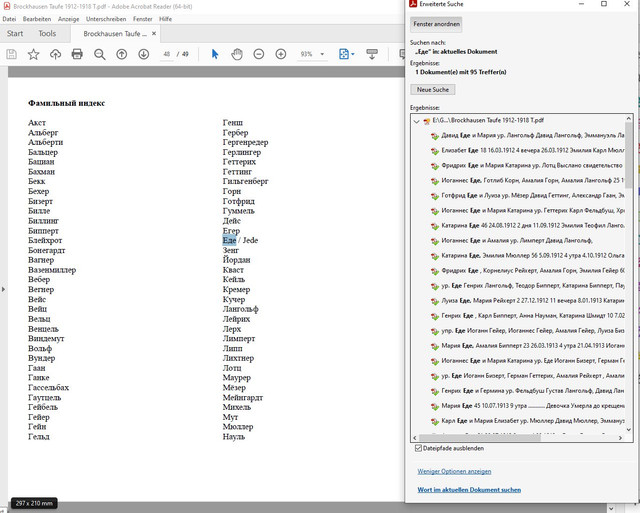This screenshot has width=640, height=513.
Task: Click surname 'Гассельбах' in document index
Action: point(49,387)
